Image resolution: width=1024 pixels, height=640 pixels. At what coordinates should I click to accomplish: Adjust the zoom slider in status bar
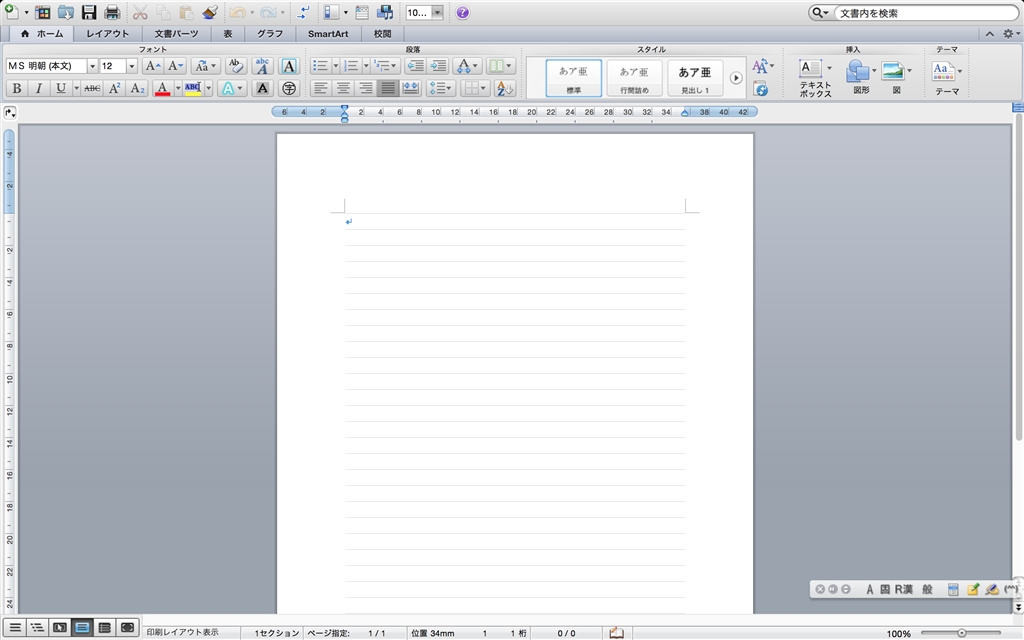(961, 633)
